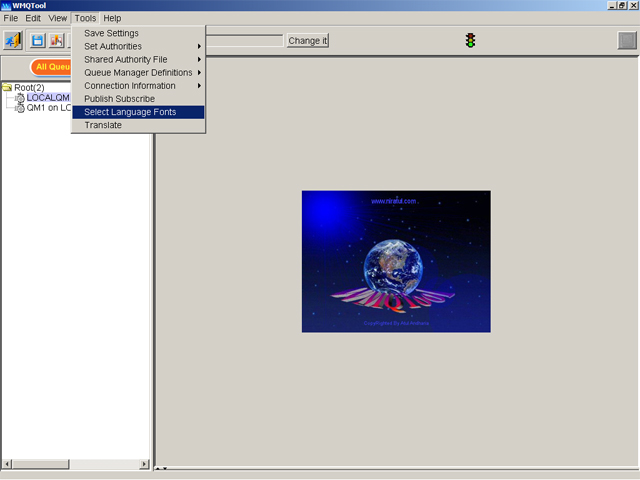640x480 pixels.
Task: Minimize the WMQTool window
Action: coord(611,5)
